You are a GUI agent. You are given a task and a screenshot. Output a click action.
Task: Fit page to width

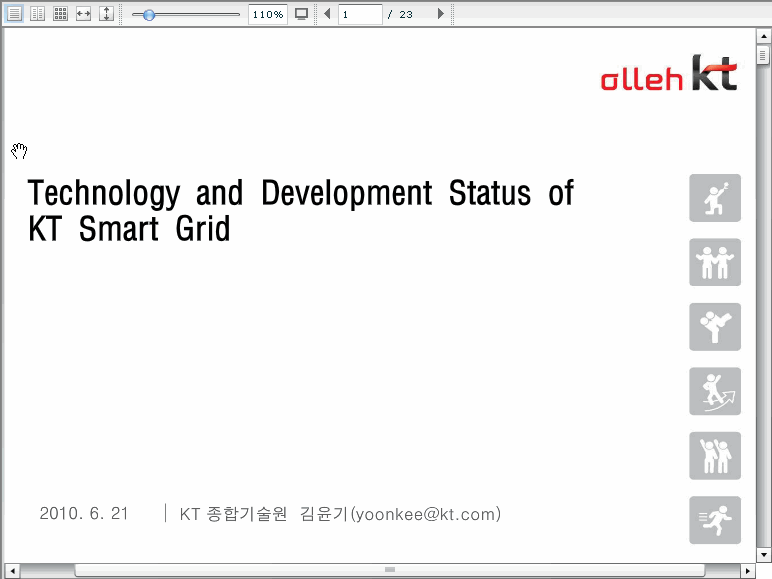tap(83, 14)
